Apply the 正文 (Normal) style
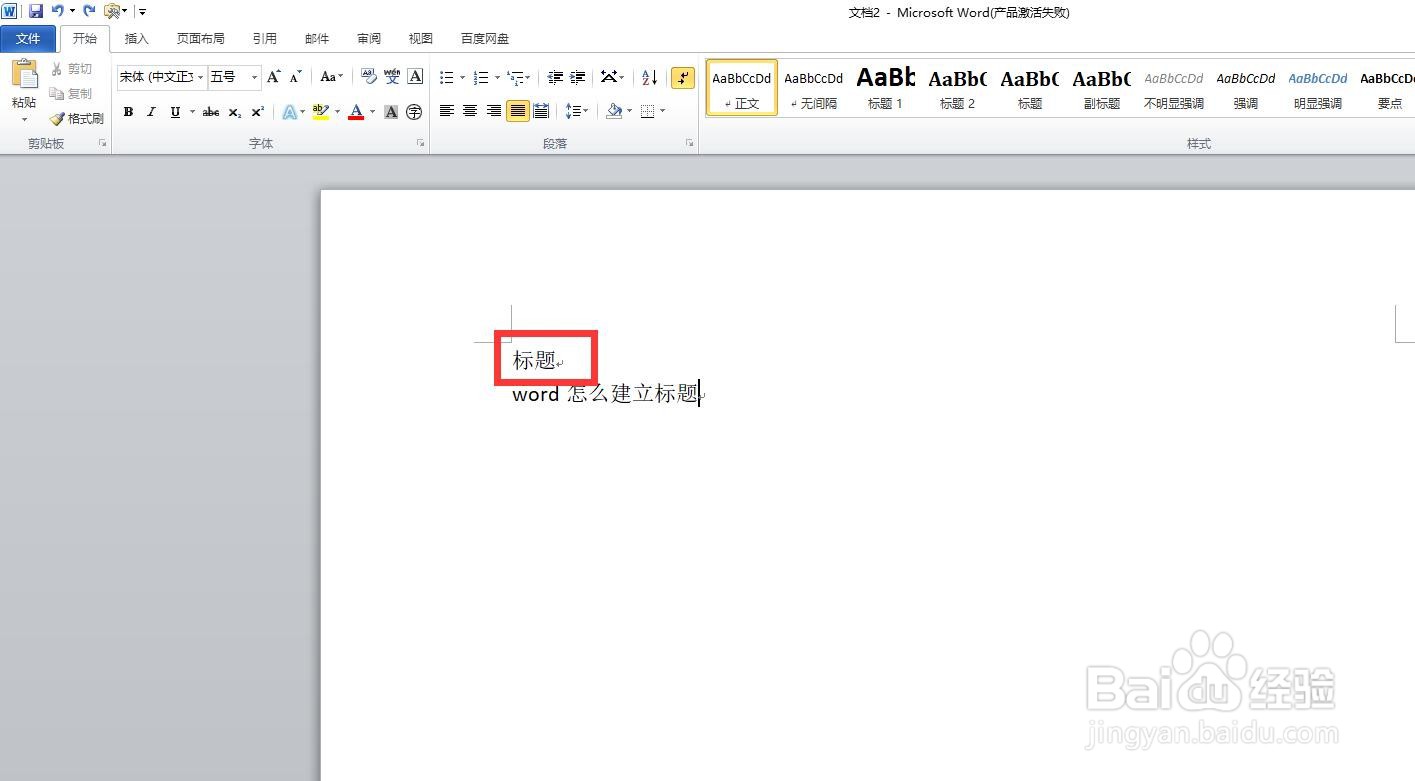Image resolution: width=1415 pixels, height=781 pixels. [742, 88]
